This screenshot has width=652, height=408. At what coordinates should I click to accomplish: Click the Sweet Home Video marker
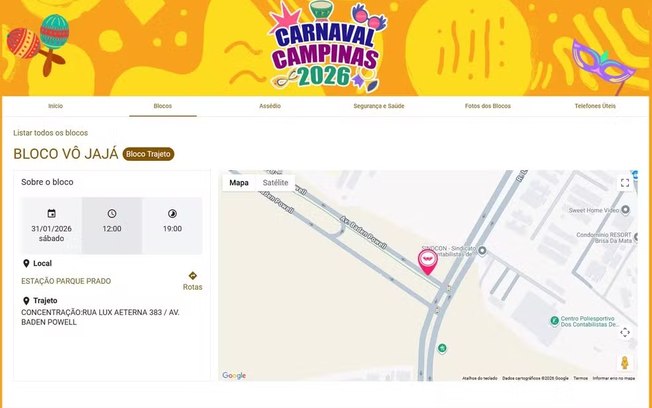click(x=625, y=210)
